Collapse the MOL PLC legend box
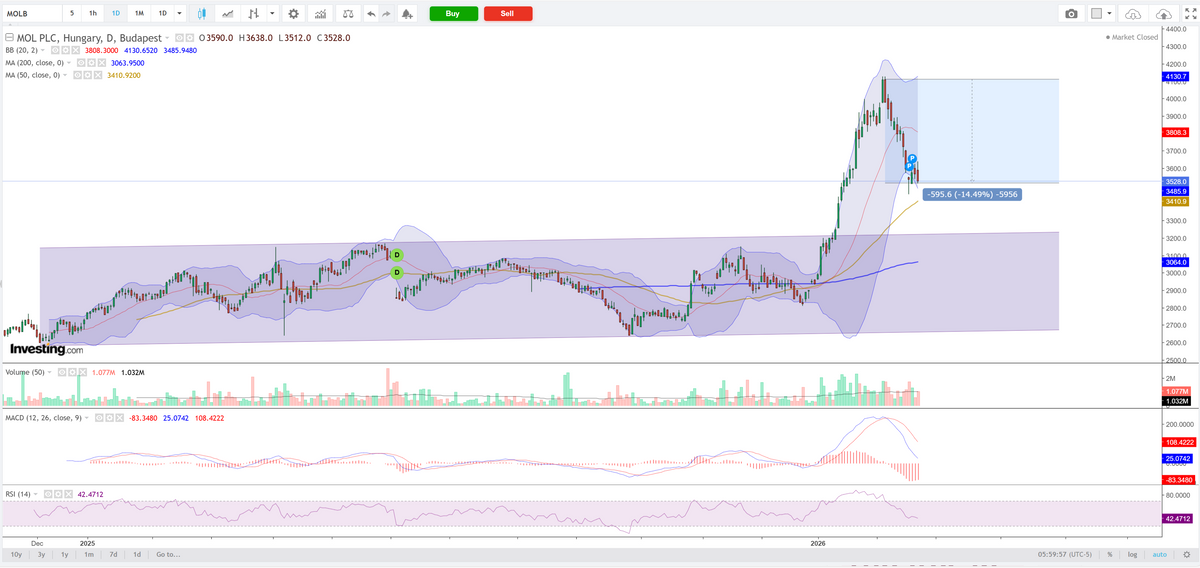This screenshot has height=568, width=1200. click(x=9, y=38)
